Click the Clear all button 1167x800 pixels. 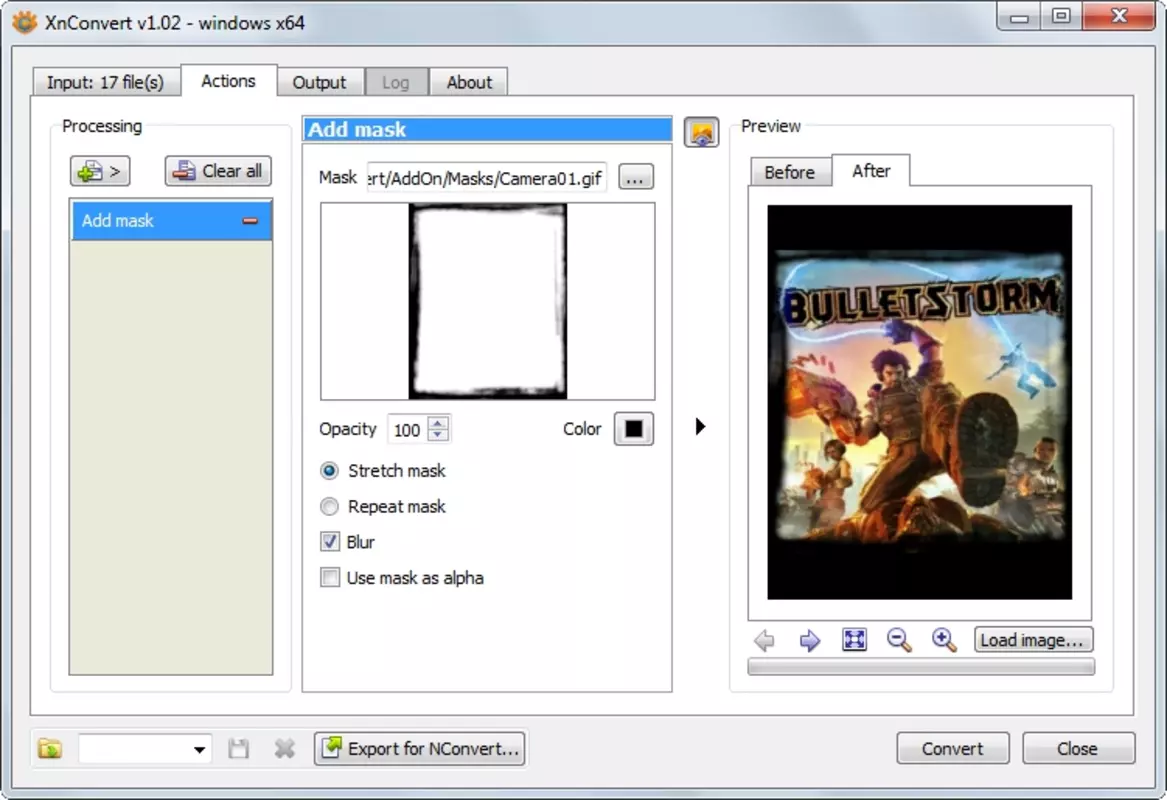218,171
